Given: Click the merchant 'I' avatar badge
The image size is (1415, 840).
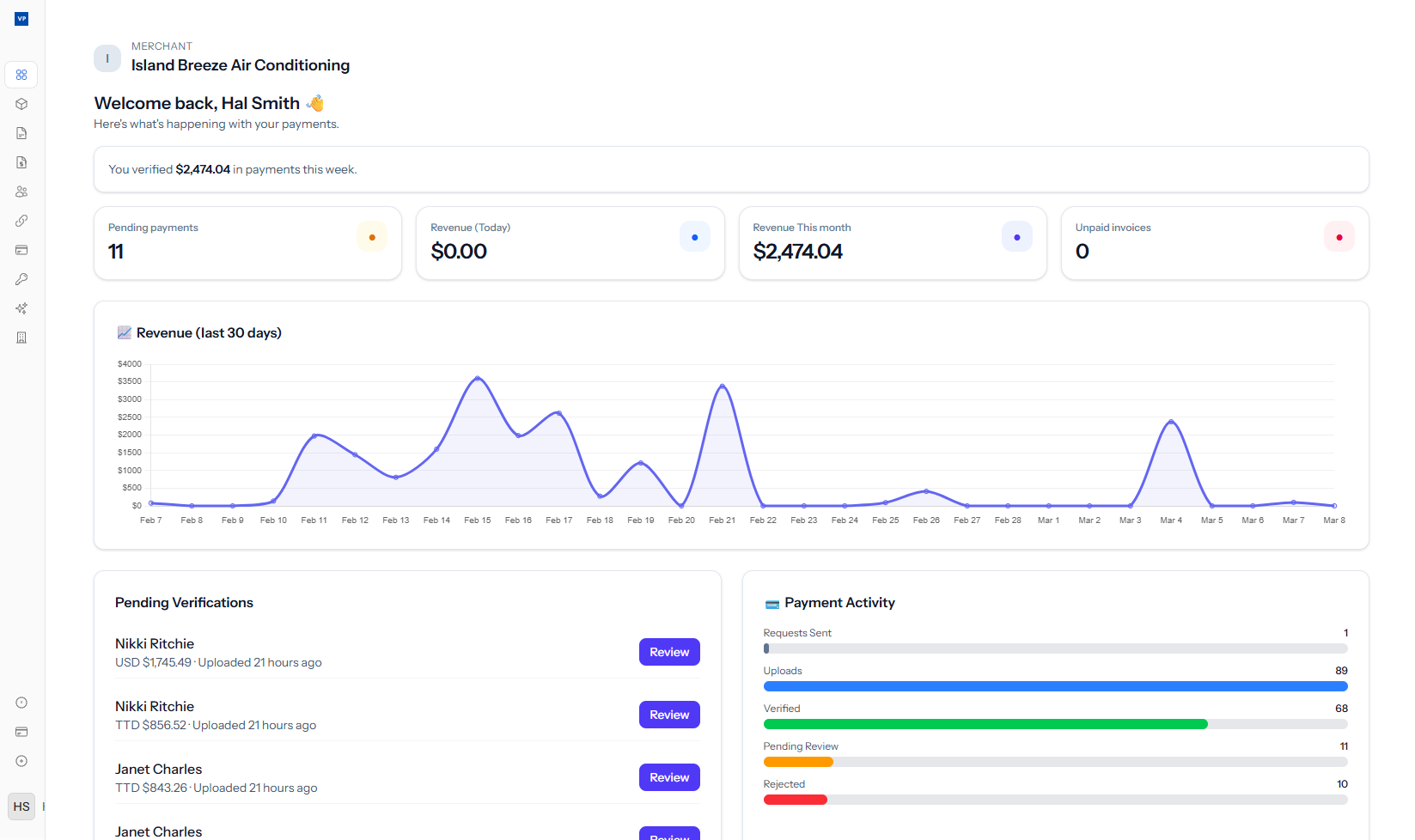Looking at the screenshot, I should click(107, 58).
